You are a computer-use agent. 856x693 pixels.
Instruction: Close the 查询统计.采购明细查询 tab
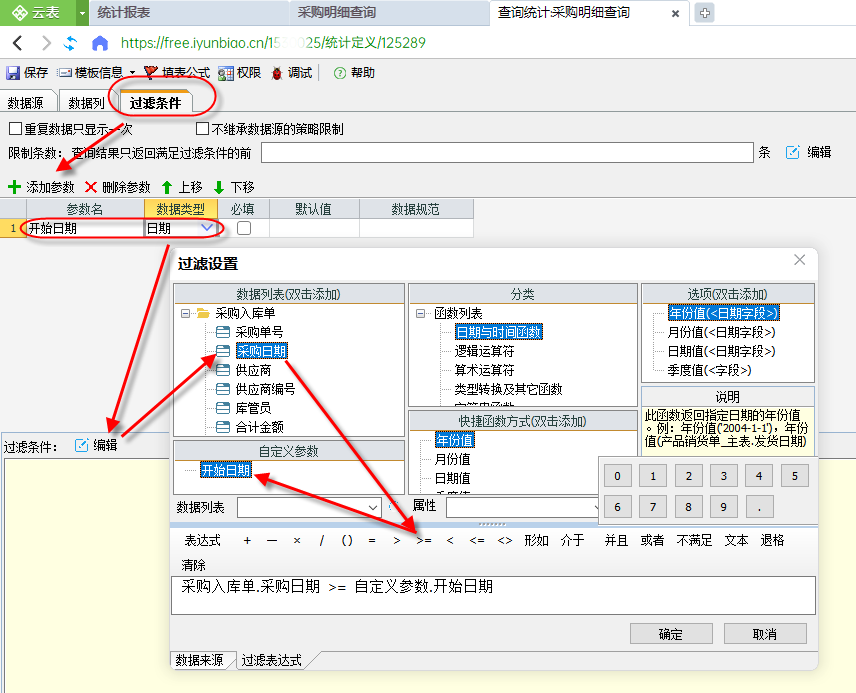click(x=675, y=14)
